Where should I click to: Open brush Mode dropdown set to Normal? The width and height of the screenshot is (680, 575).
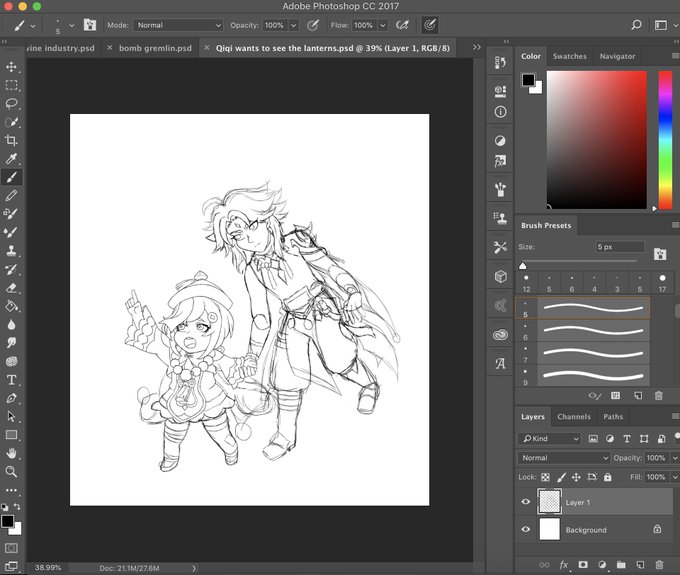click(x=178, y=25)
